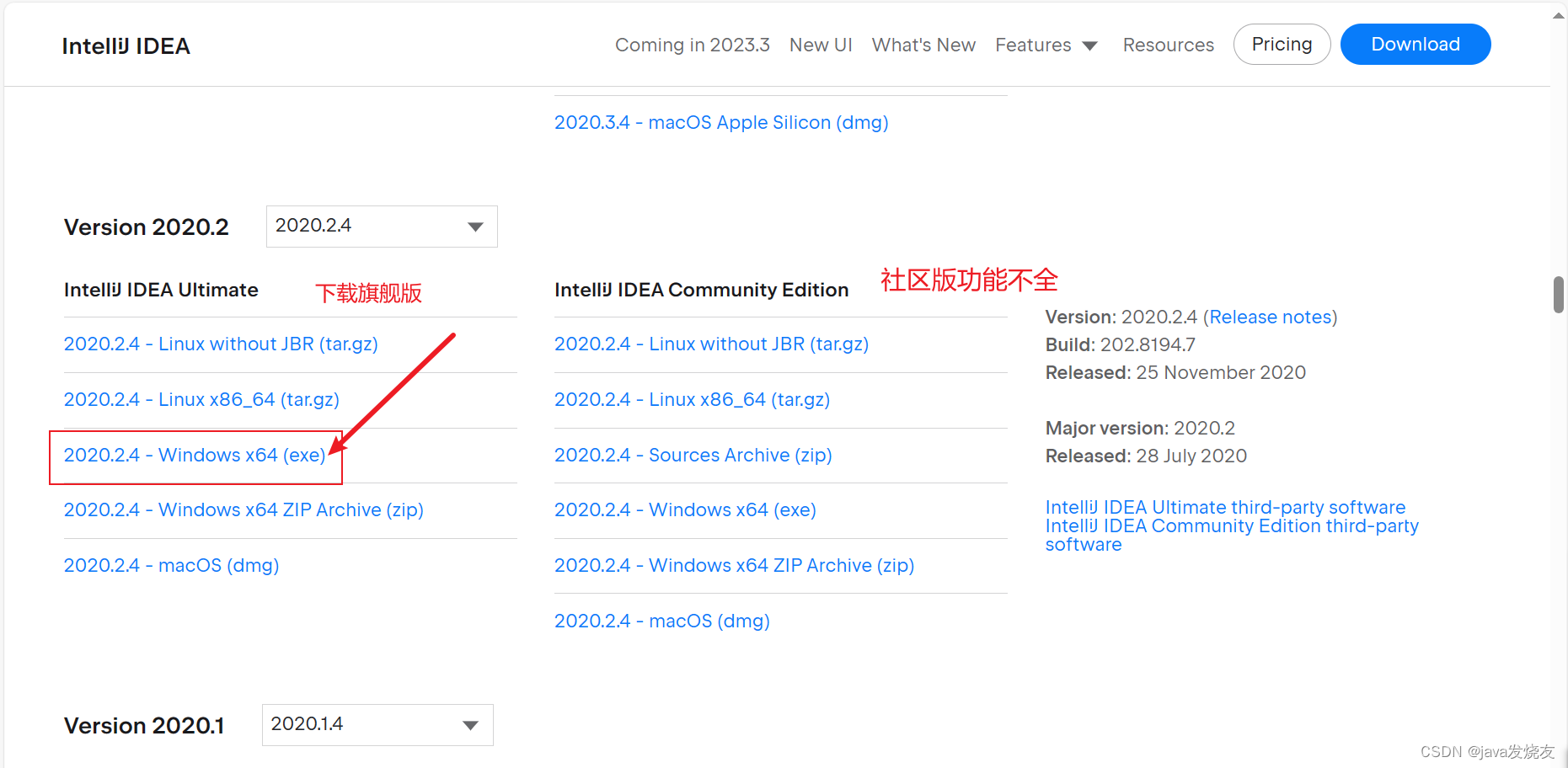The image size is (1568, 768).
Task: Download Community 2020.2.4 Linux without JBR
Action: point(711,344)
